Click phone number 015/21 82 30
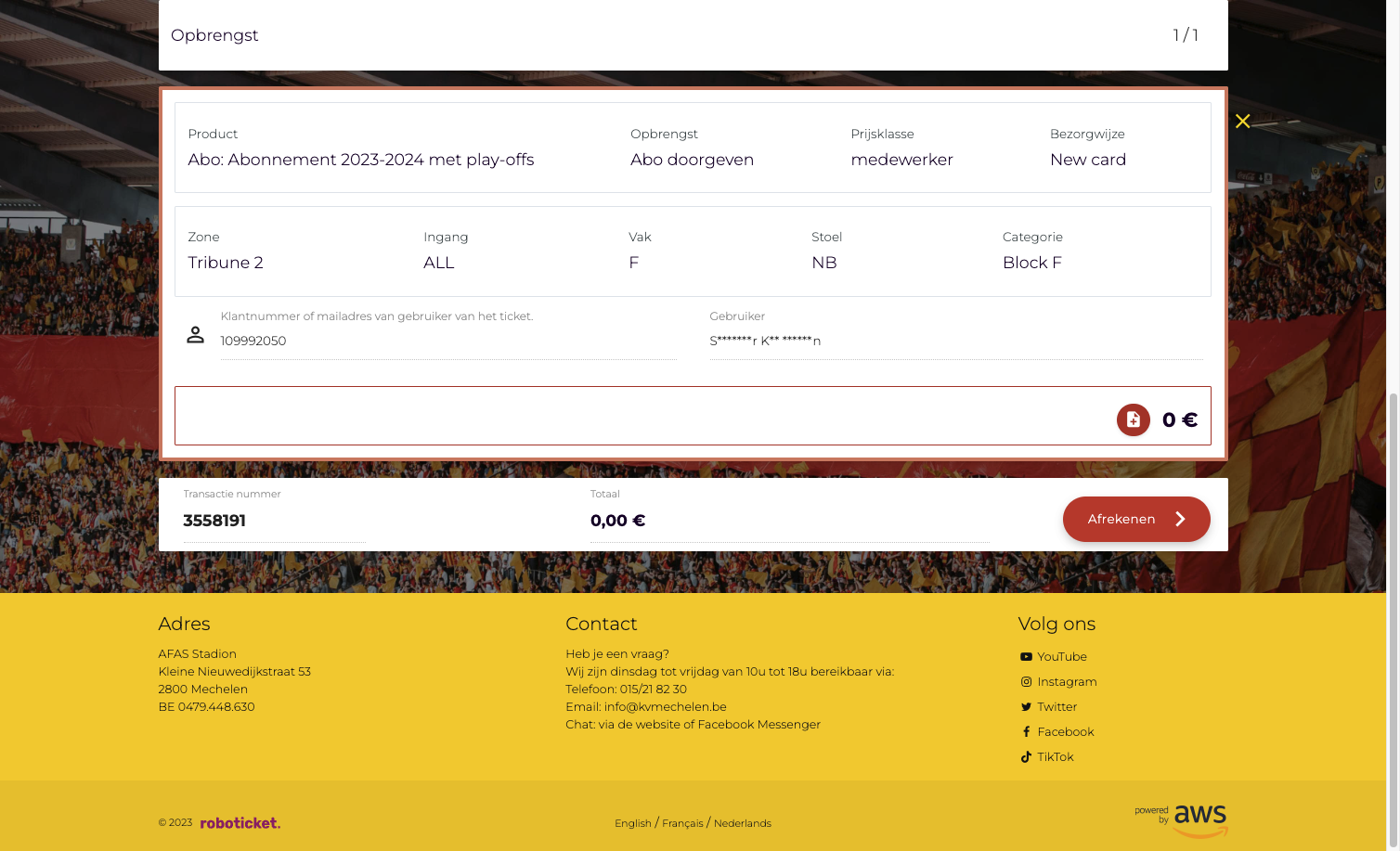The image size is (1400, 851). 654,690
